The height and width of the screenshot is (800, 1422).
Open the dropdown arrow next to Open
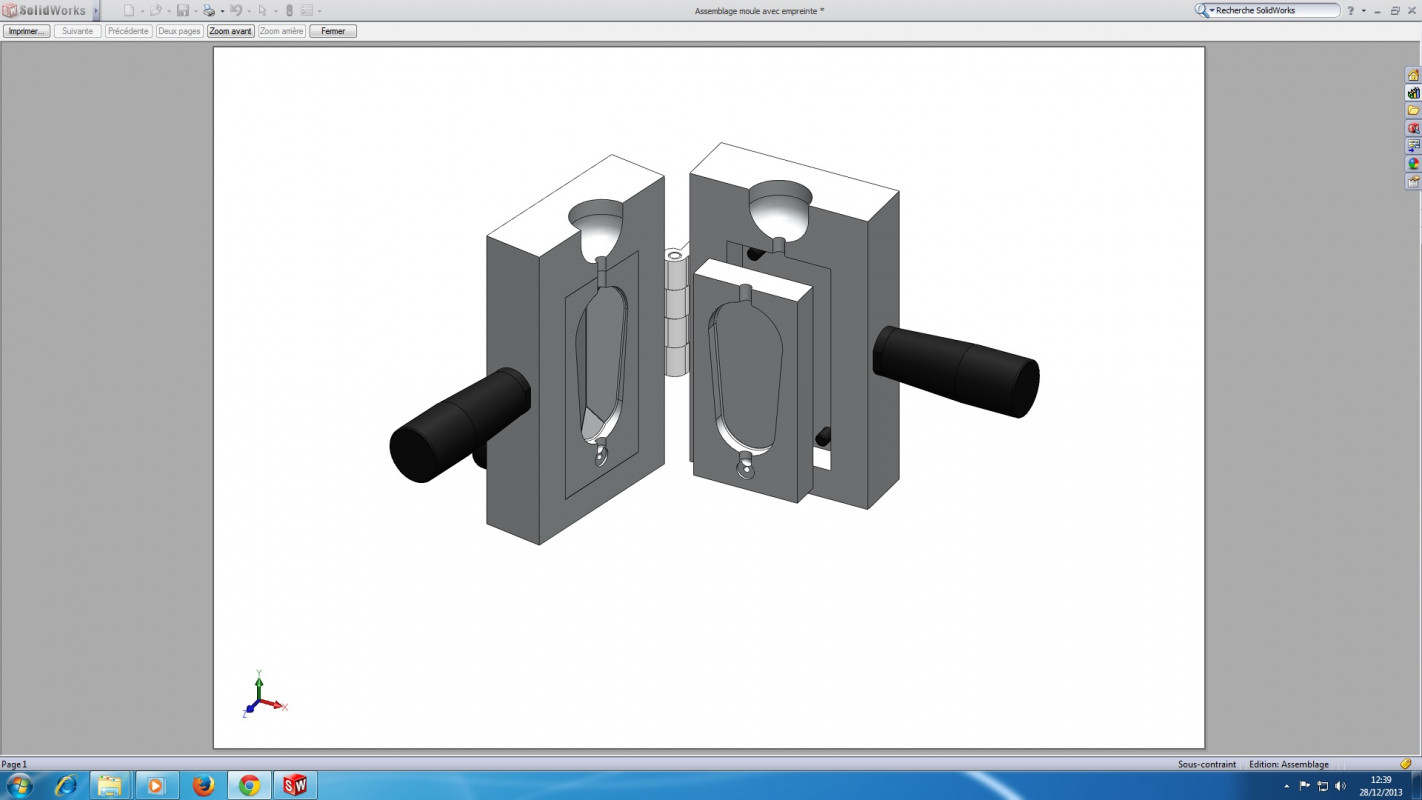[x=168, y=11]
